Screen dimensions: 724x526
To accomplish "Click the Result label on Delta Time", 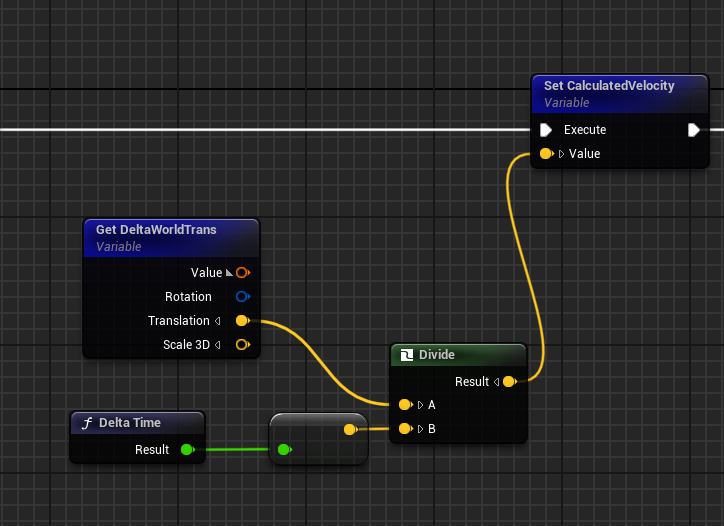I will click(x=152, y=449).
